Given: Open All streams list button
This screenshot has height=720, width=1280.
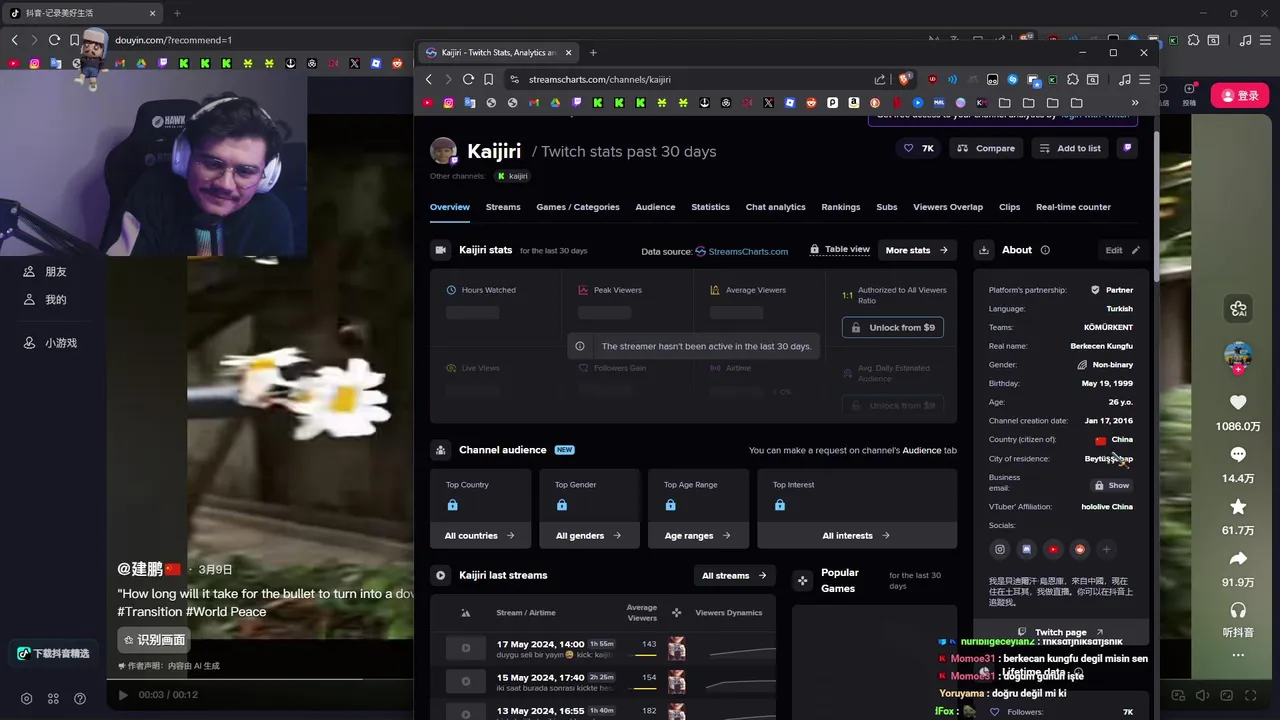Looking at the screenshot, I should point(734,575).
